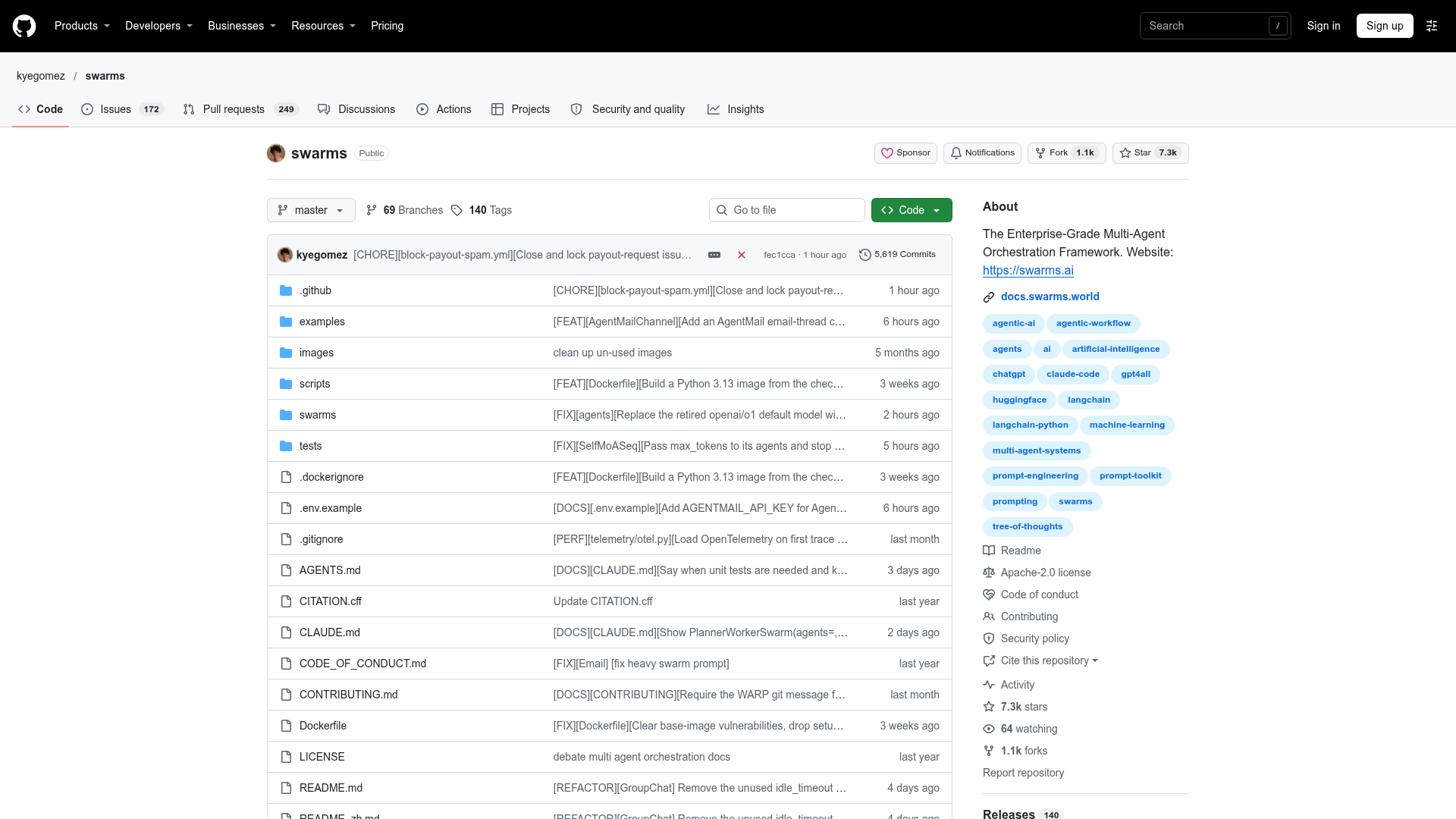Switch to the Pull requests tab
The width and height of the screenshot is (1456, 819).
point(241,109)
